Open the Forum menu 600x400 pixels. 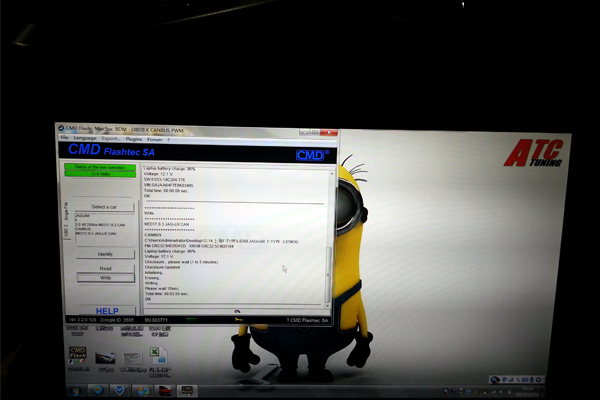[155, 139]
